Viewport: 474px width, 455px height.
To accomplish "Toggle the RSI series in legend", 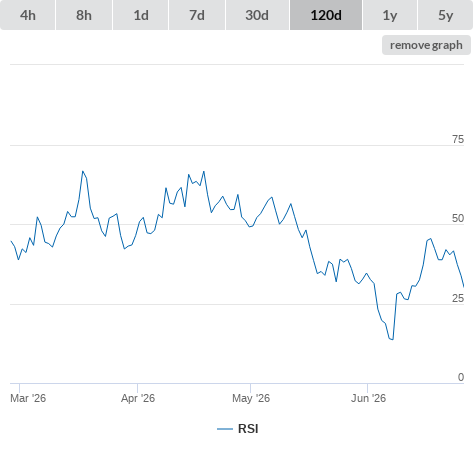I will [x=248, y=429].
